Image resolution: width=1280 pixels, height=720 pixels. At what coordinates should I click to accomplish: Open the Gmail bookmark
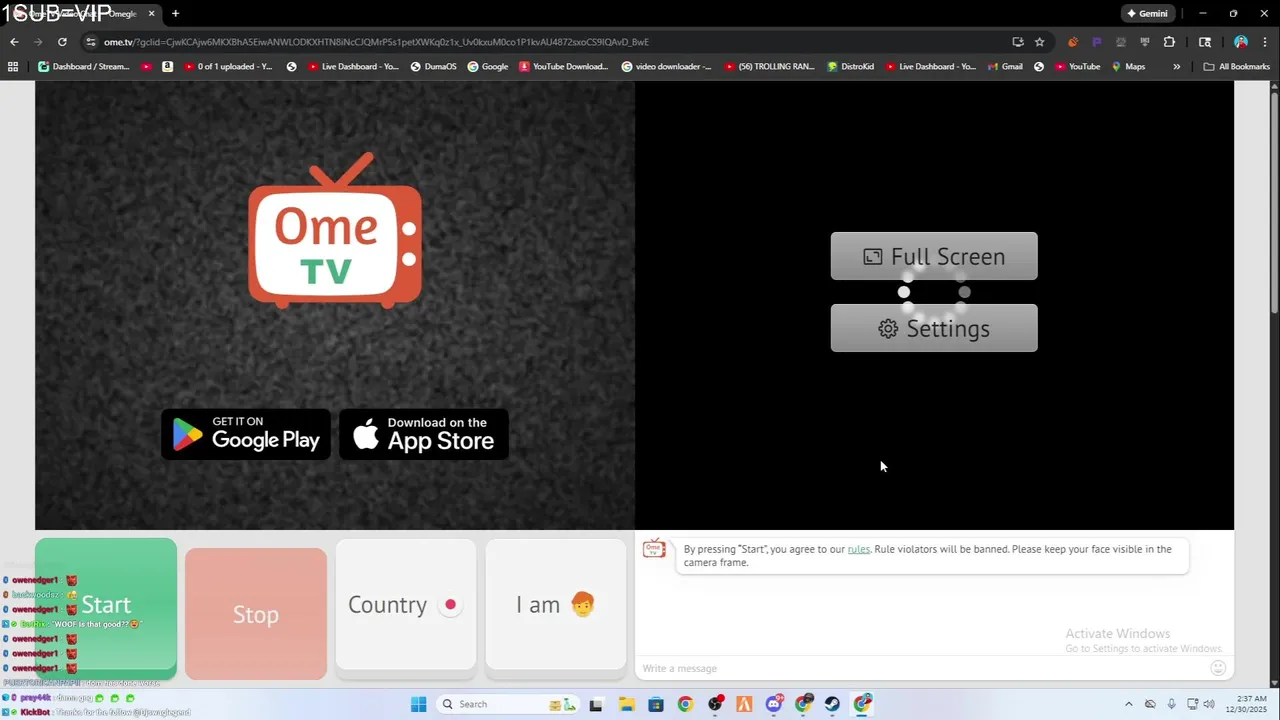[1005, 67]
